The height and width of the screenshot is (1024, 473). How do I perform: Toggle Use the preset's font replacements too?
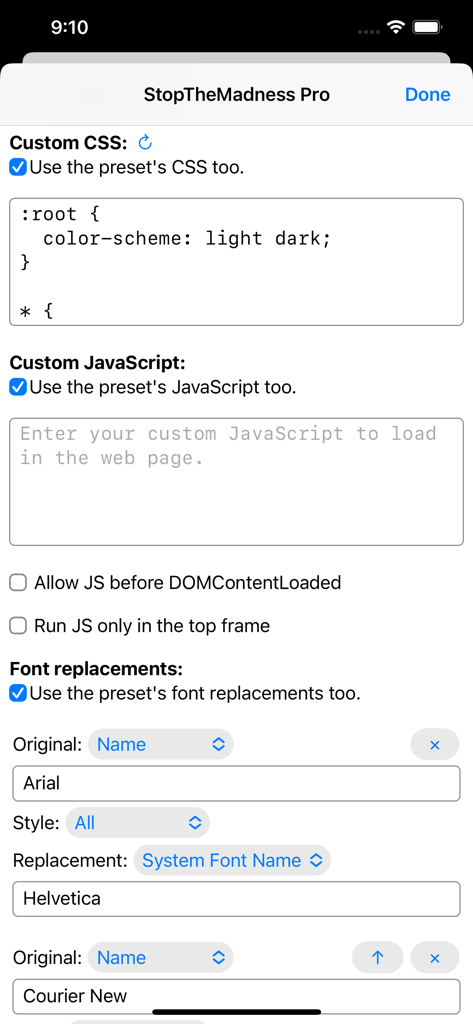click(x=18, y=693)
